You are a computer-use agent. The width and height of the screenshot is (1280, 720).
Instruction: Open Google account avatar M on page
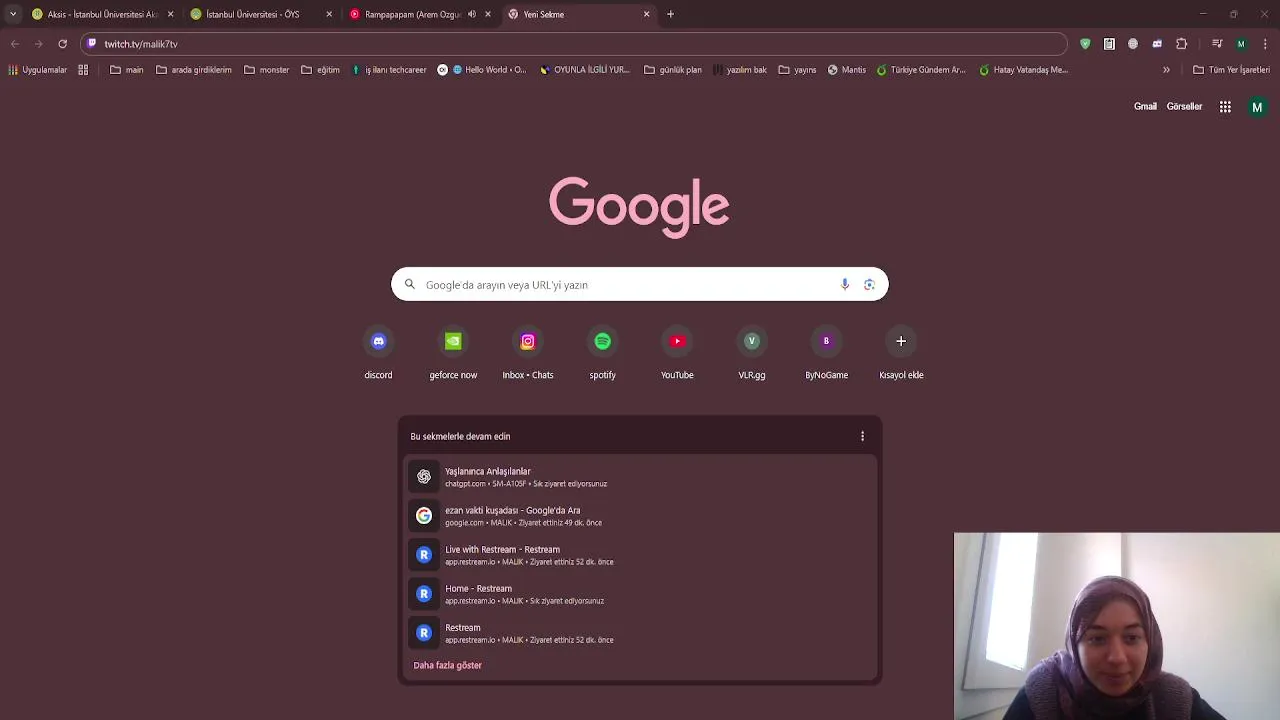tap(1257, 107)
